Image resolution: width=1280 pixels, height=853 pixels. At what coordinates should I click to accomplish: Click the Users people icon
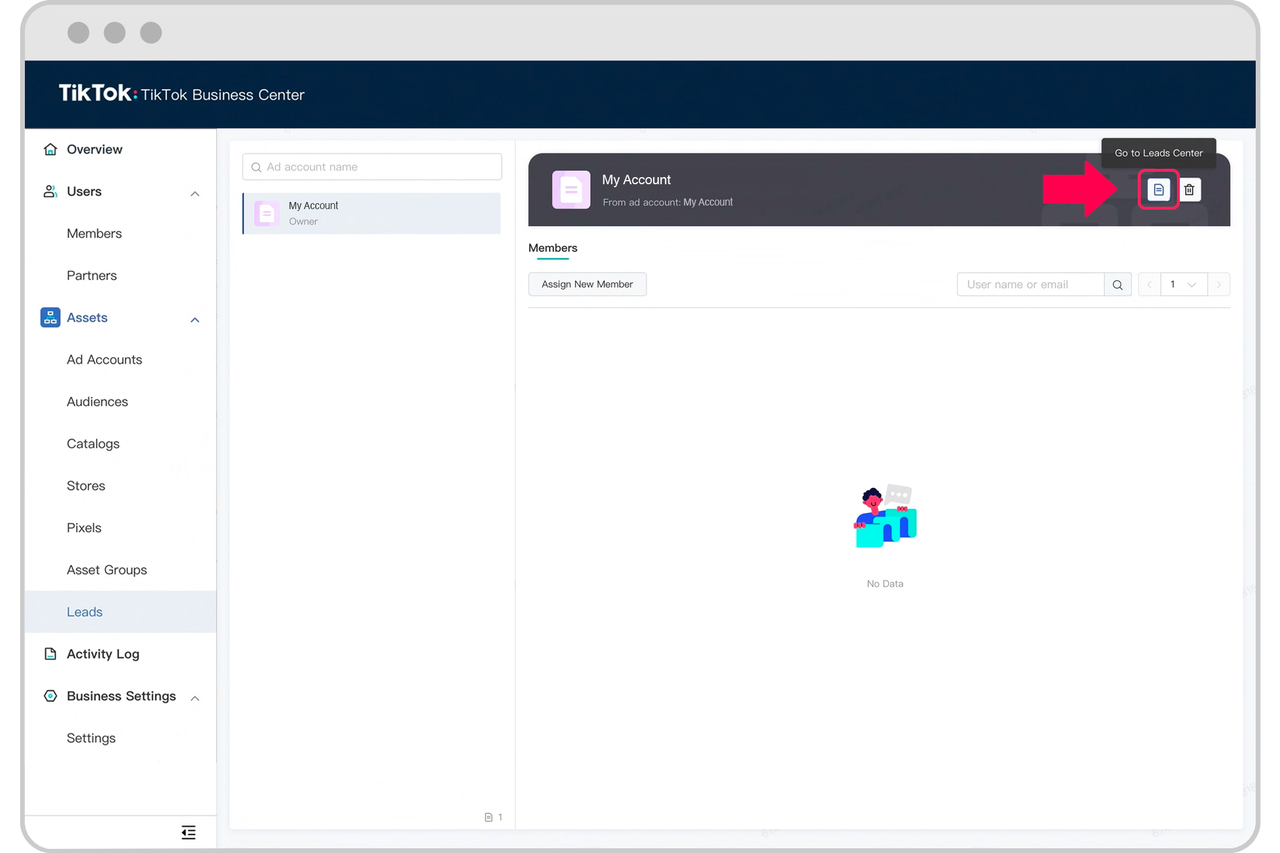click(50, 191)
